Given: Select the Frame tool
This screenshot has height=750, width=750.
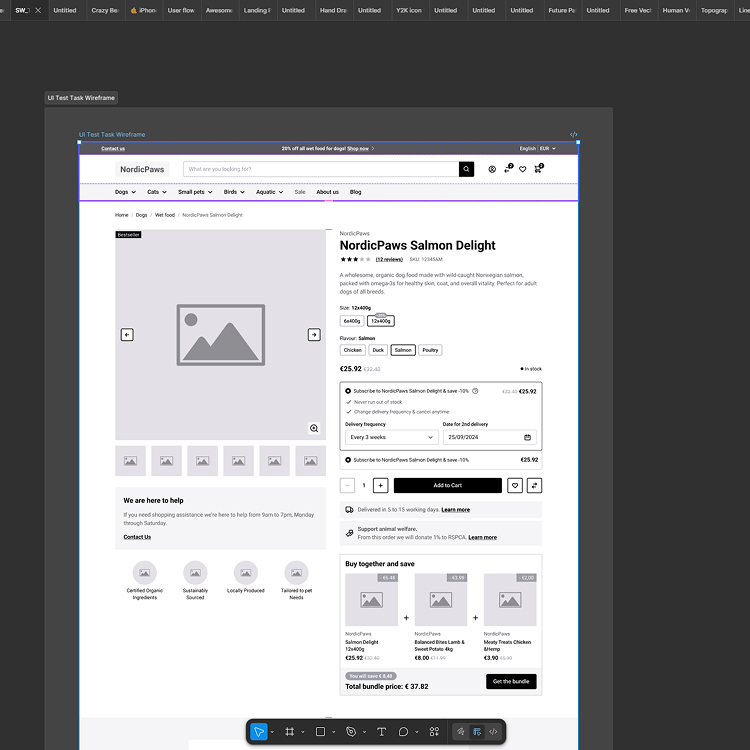Looking at the screenshot, I should pos(289,732).
